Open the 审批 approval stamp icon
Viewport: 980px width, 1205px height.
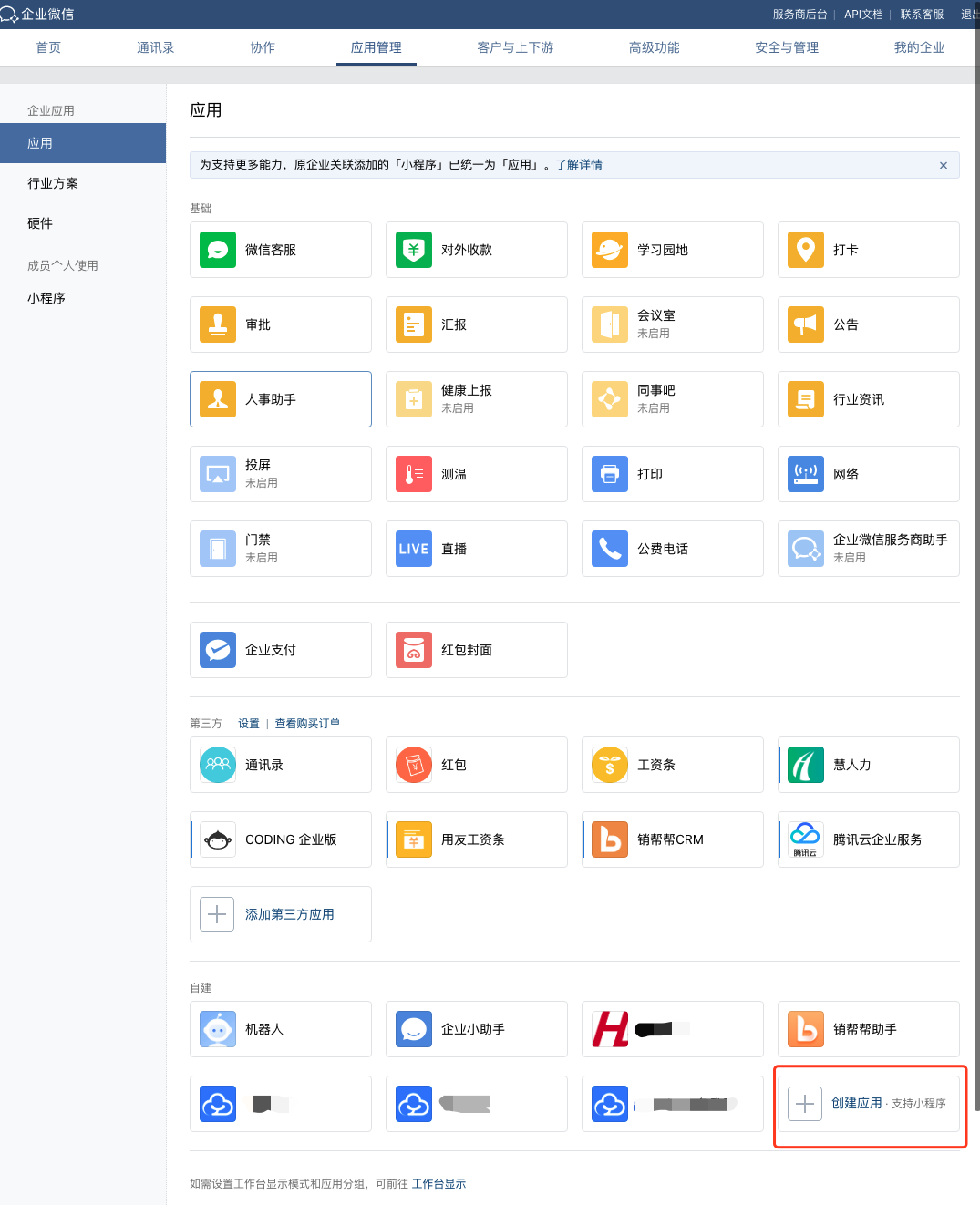click(x=218, y=324)
